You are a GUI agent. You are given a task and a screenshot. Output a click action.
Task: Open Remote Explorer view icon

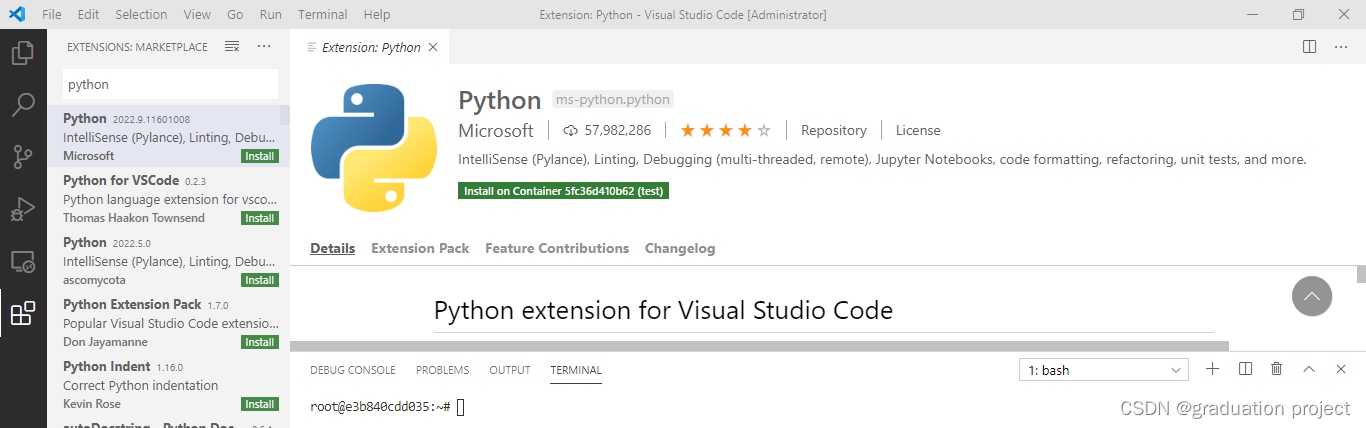click(x=22, y=262)
